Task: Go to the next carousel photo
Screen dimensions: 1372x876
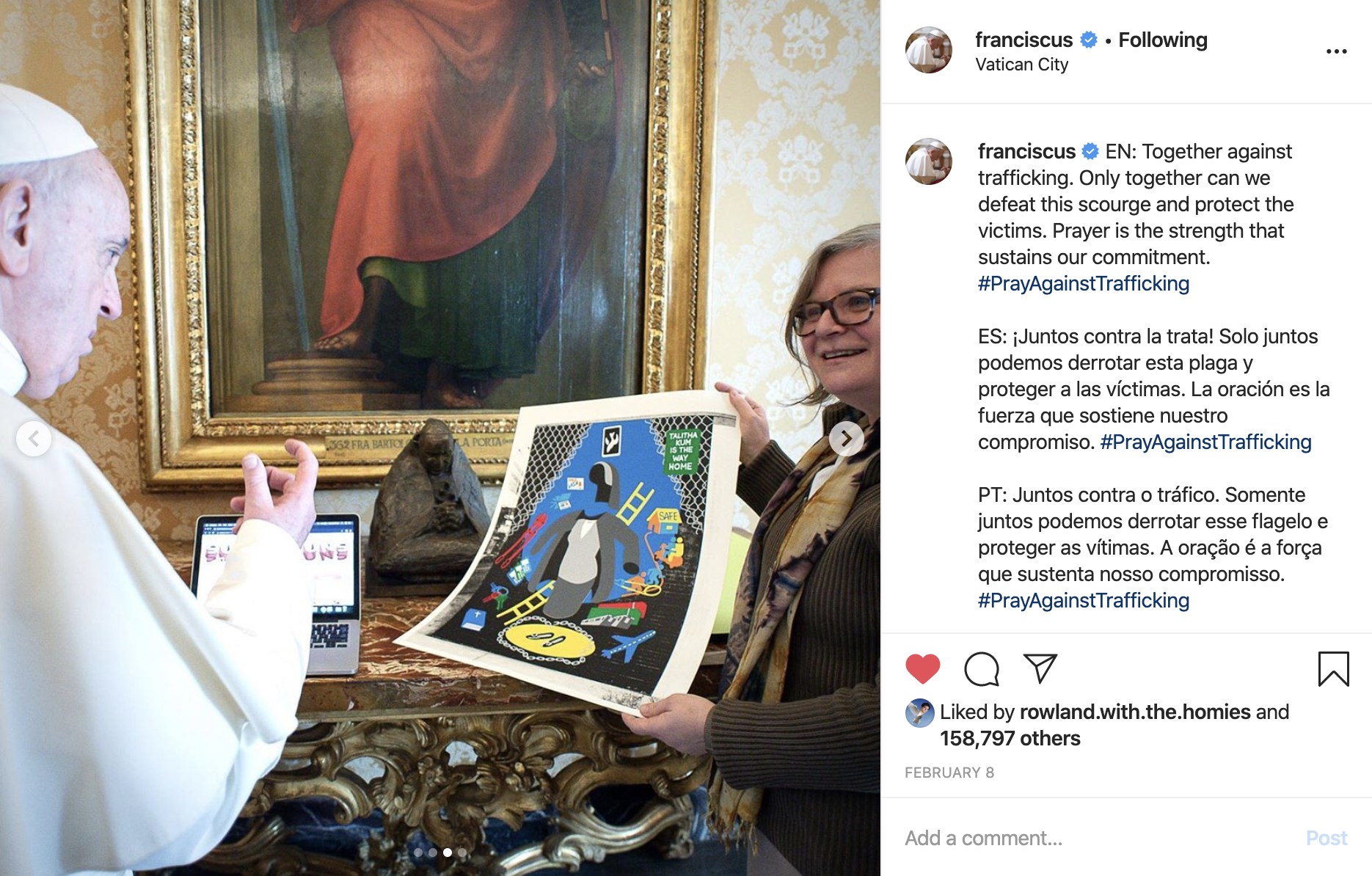Action: [846, 439]
